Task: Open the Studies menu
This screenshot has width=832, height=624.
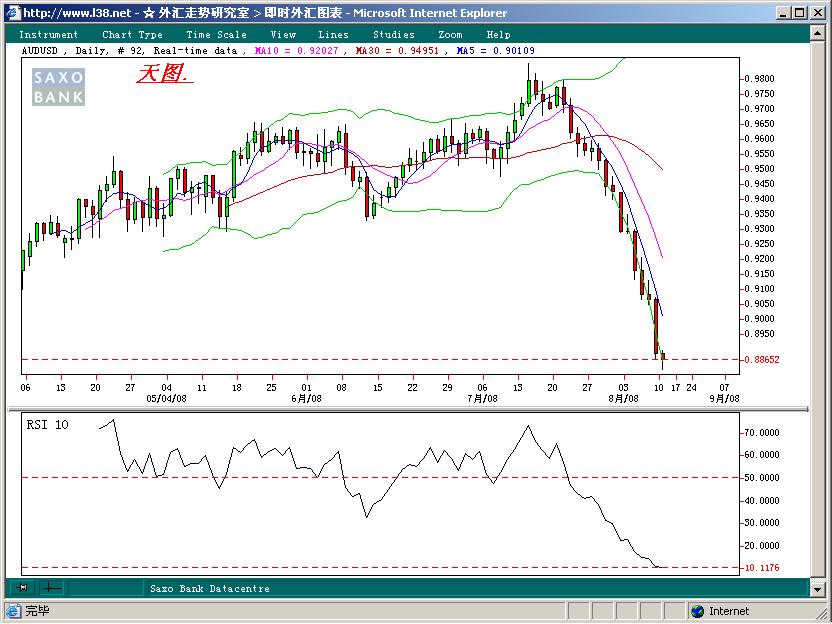Action: point(394,35)
